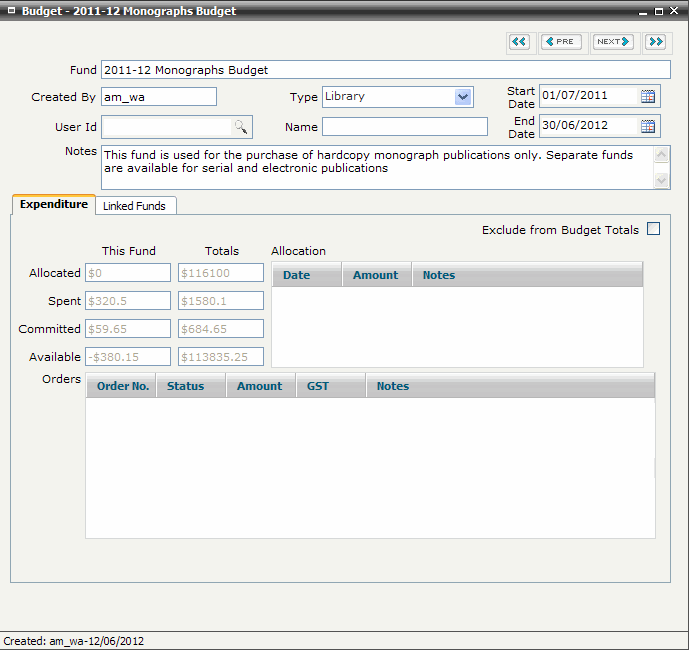Maximize the Budget window
689x650 pixels.
point(659,12)
